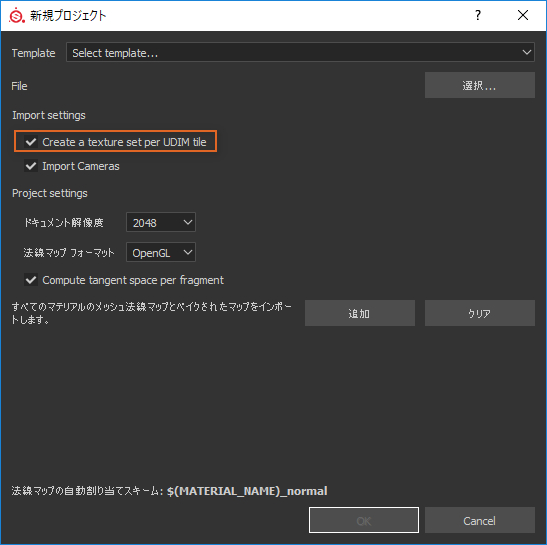Click the クリア clear button
This screenshot has width=547, height=545.
pos(479,313)
